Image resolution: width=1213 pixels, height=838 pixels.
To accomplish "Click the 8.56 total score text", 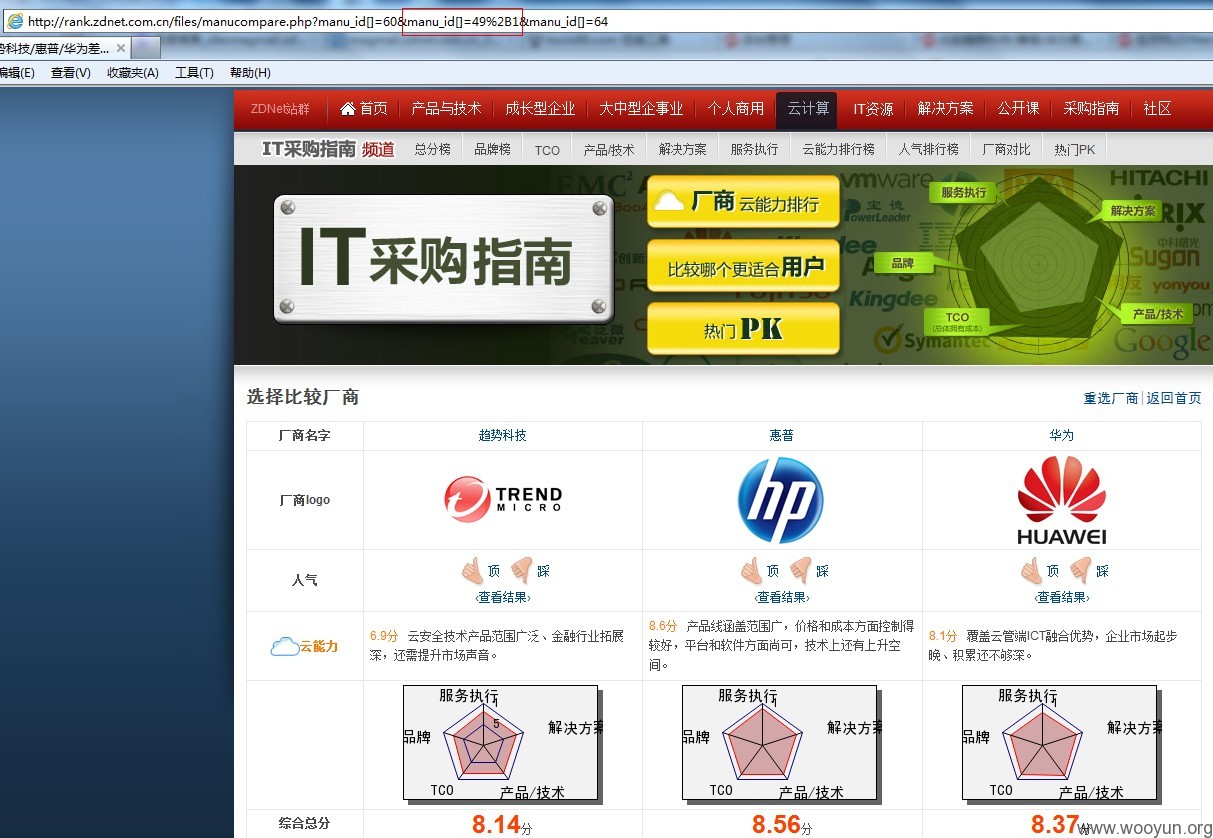I will 776,825.
